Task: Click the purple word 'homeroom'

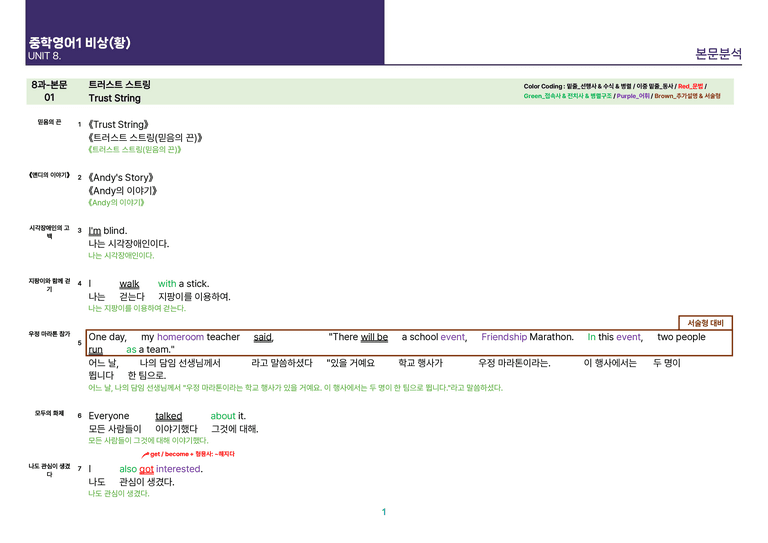Action: (x=180, y=337)
